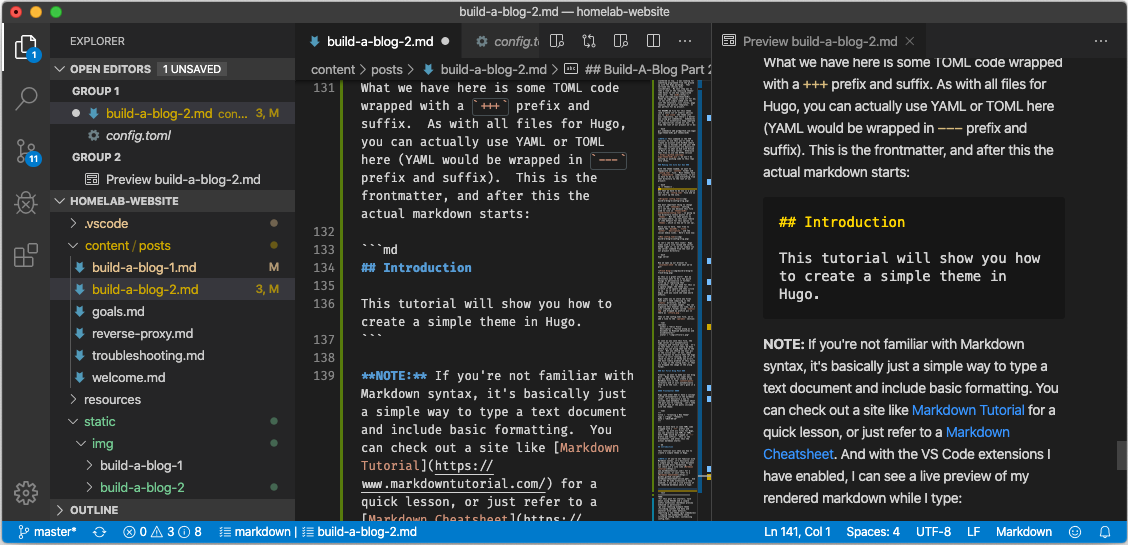This screenshot has height=545, width=1128.
Task: Open the notifications bell in status bar
Action: [x=1105, y=532]
